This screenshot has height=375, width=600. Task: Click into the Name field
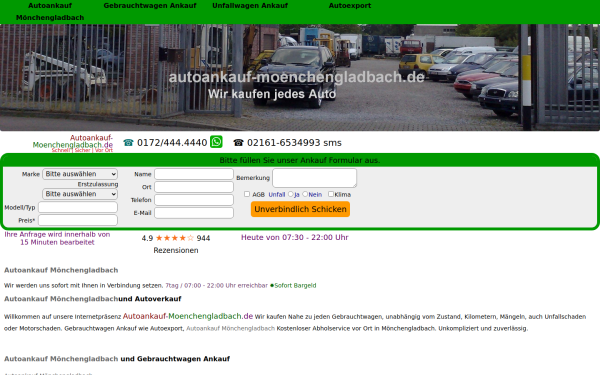[194, 174]
